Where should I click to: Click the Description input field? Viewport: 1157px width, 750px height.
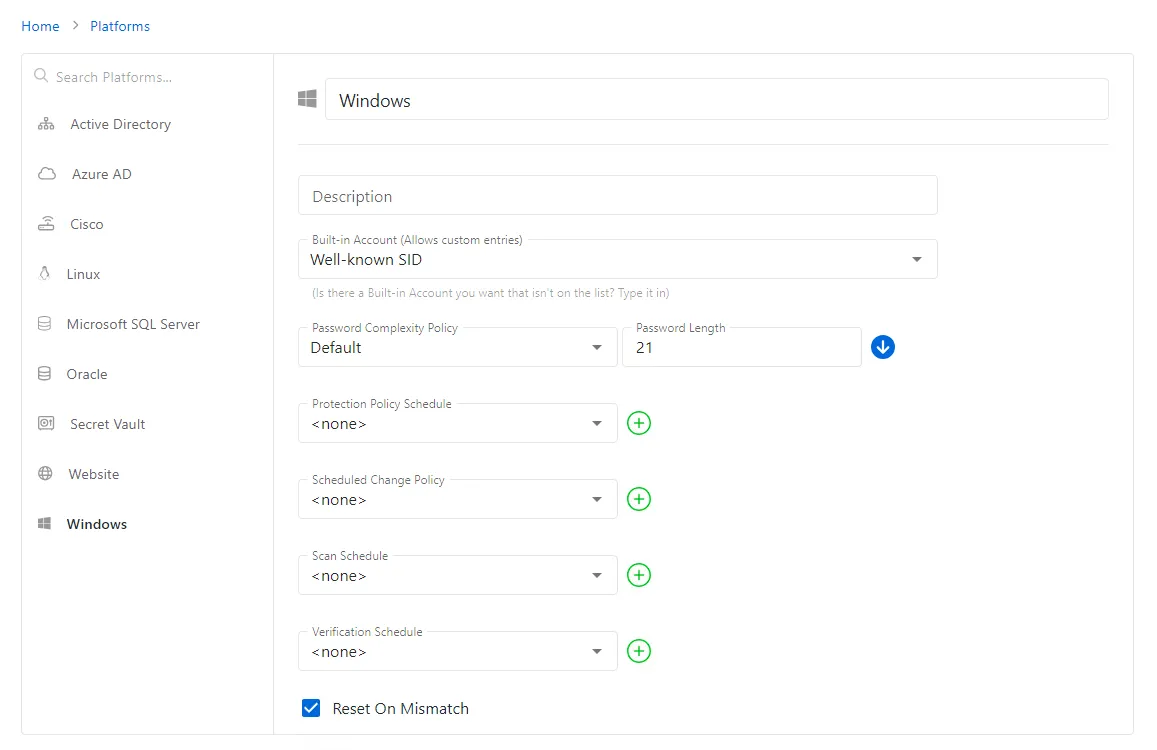point(618,196)
